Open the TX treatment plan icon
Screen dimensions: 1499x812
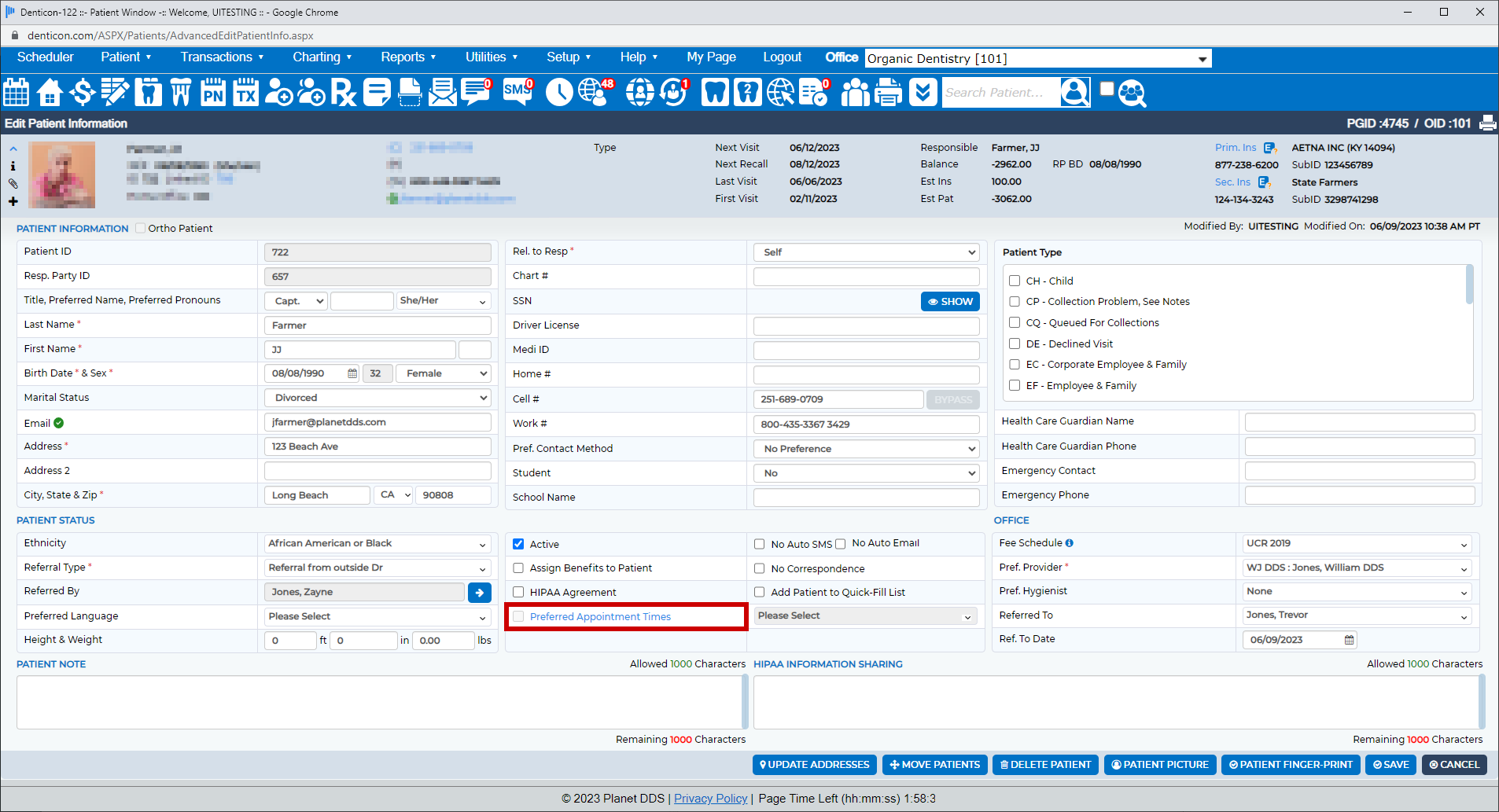pos(246,92)
